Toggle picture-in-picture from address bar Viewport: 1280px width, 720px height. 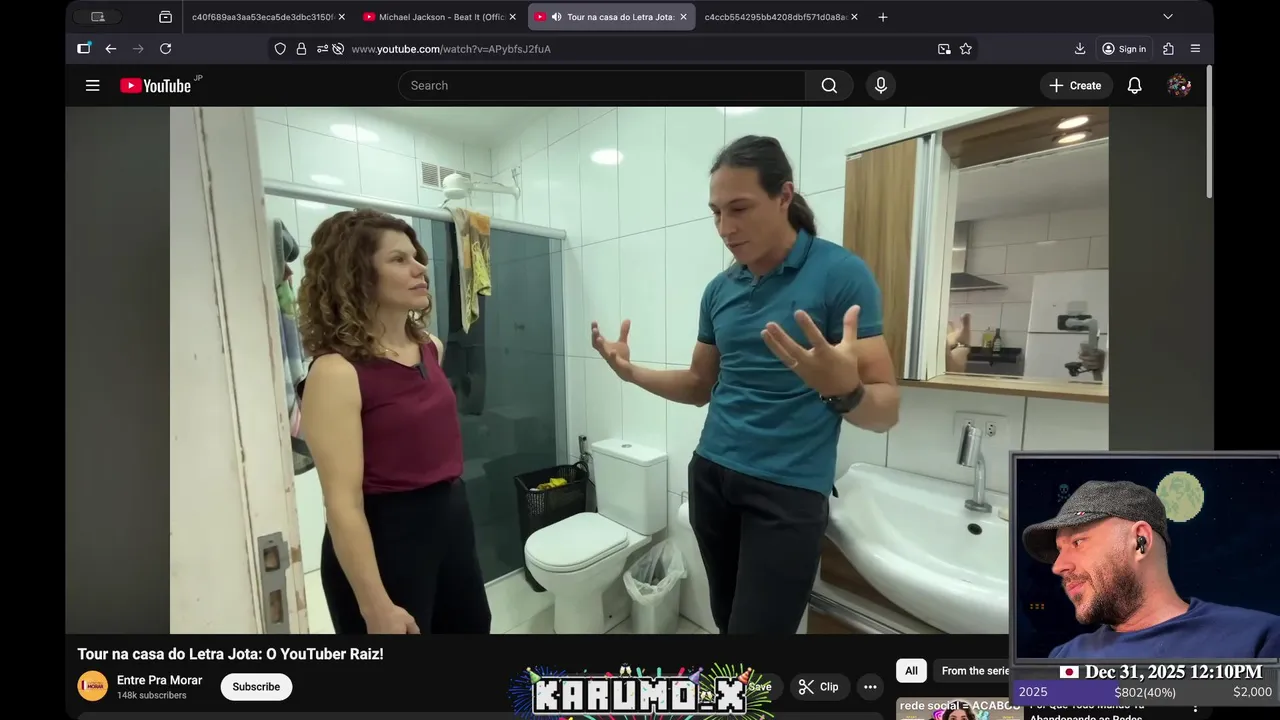[x=944, y=49]
